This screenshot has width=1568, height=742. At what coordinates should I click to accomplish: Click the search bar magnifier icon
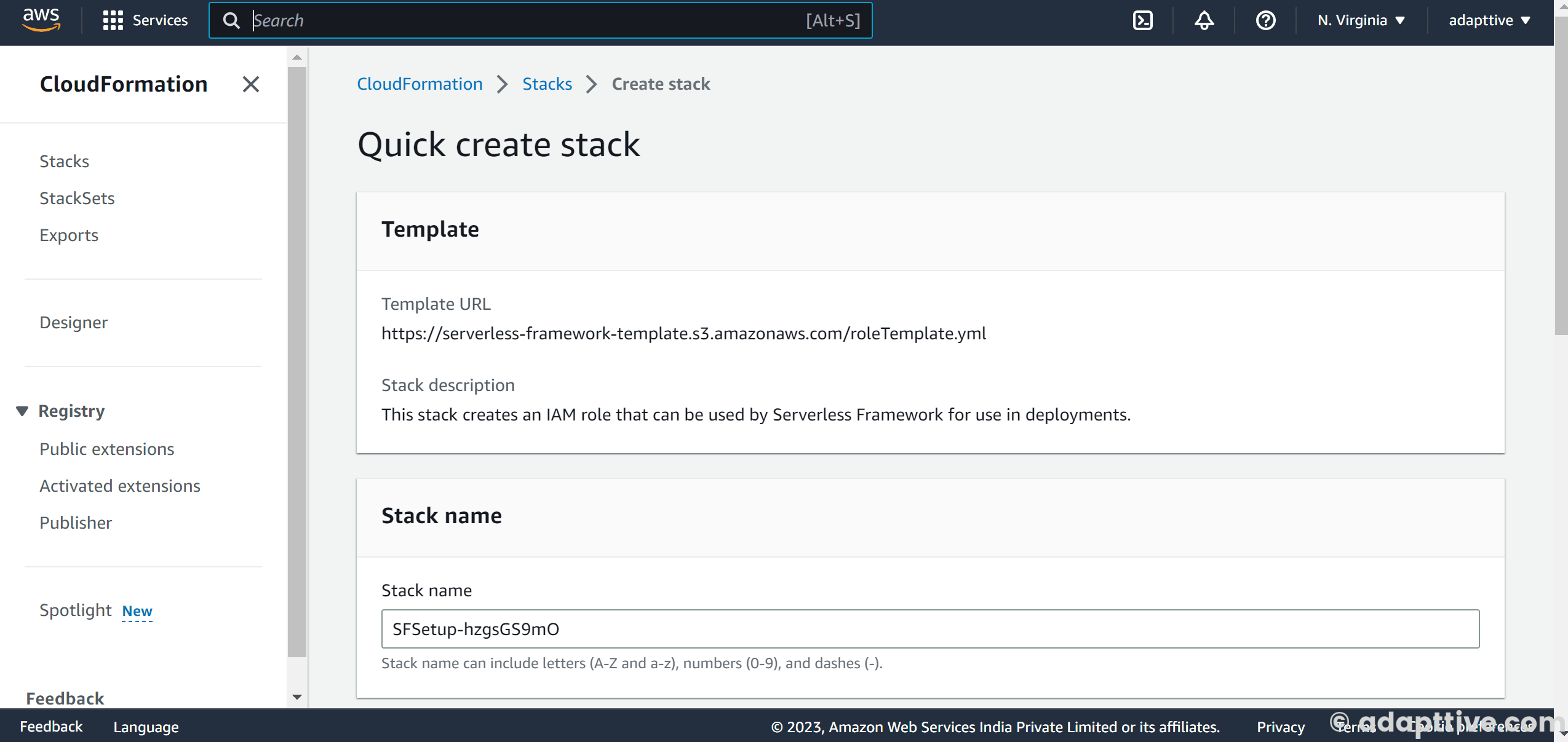point(232,20)
